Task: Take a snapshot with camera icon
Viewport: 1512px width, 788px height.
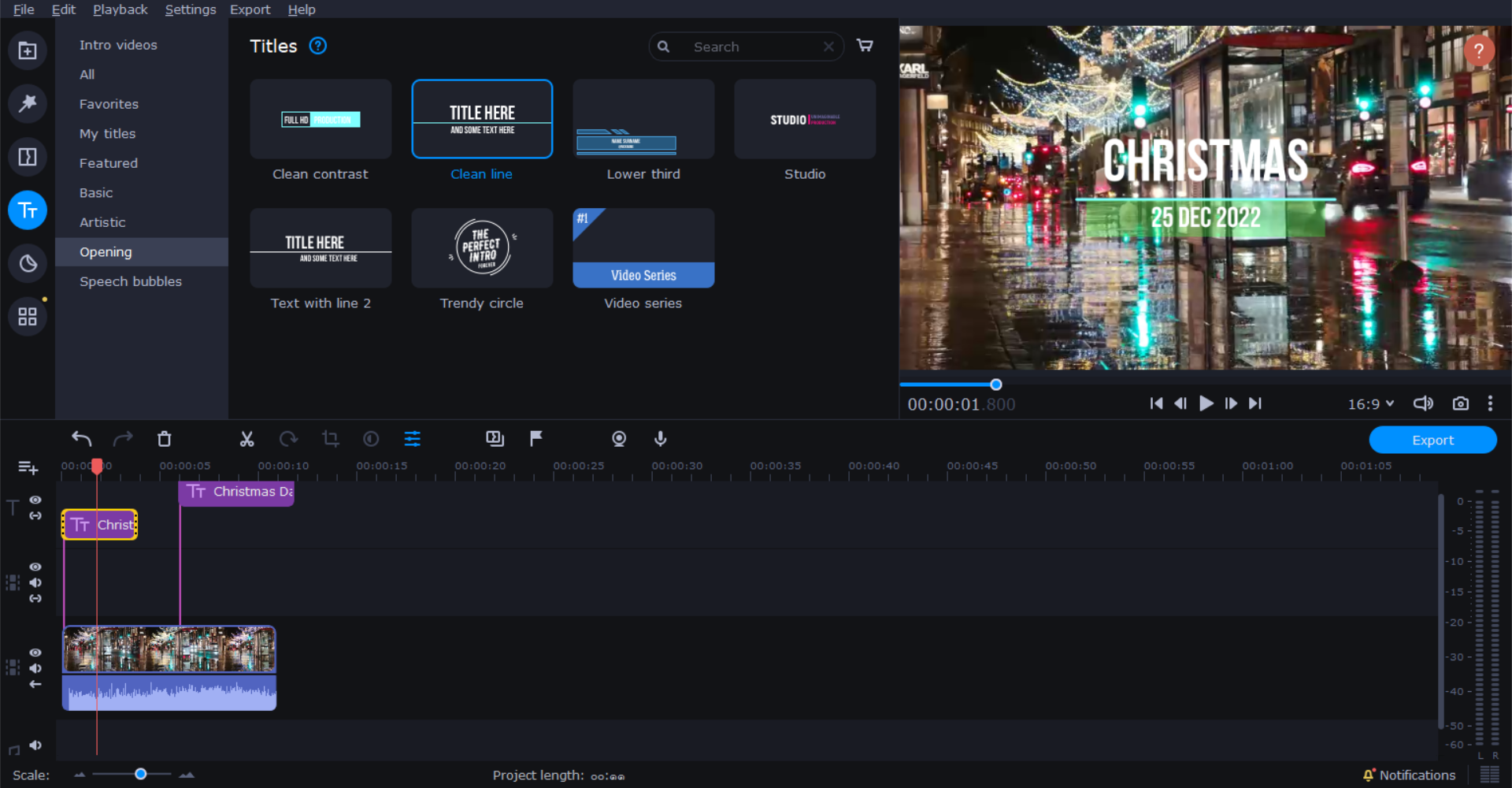Action: (1461, 403)
